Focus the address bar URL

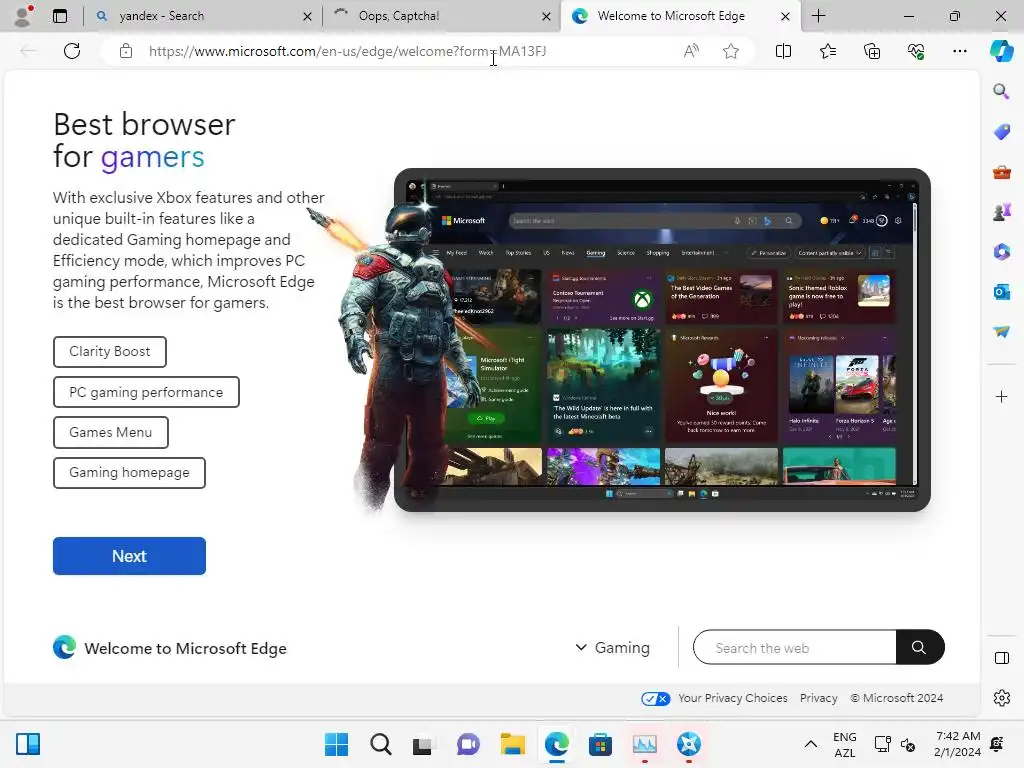click(347, 51)
